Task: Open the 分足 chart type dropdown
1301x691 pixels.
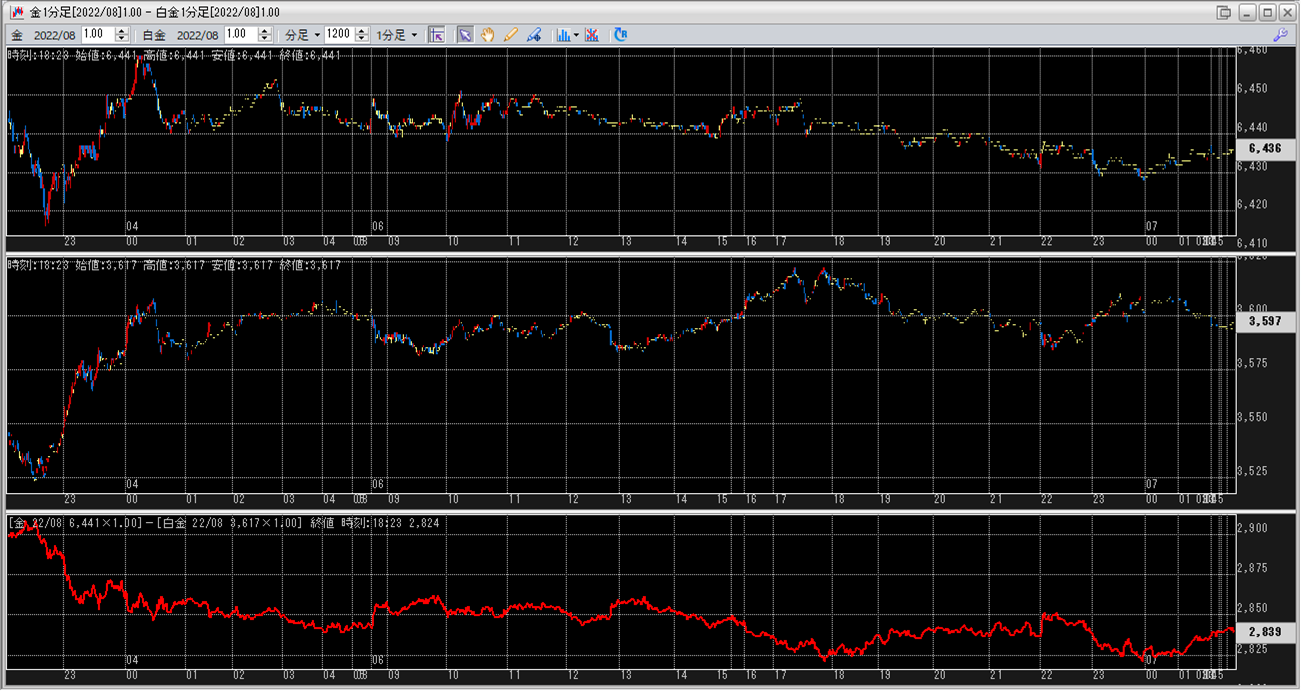Action: tap(302, 34)
